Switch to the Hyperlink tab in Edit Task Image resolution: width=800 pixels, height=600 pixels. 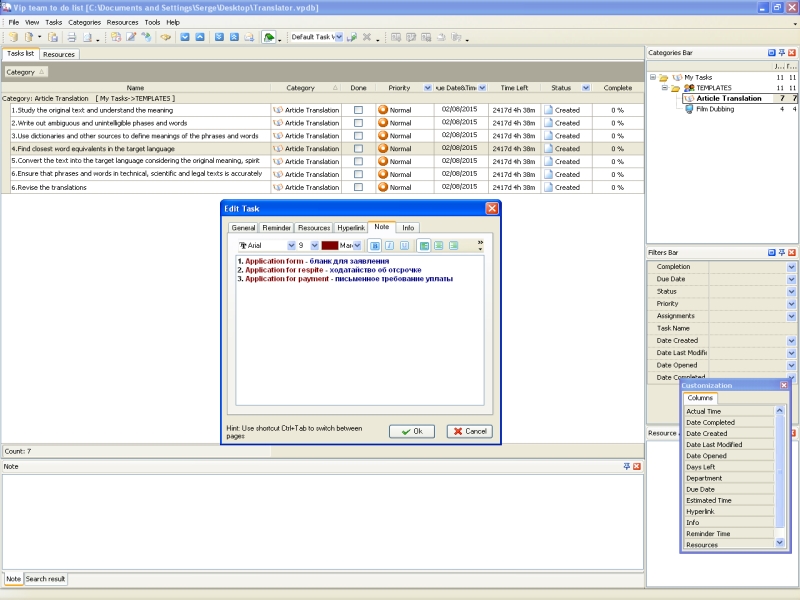tap(350, 228)
